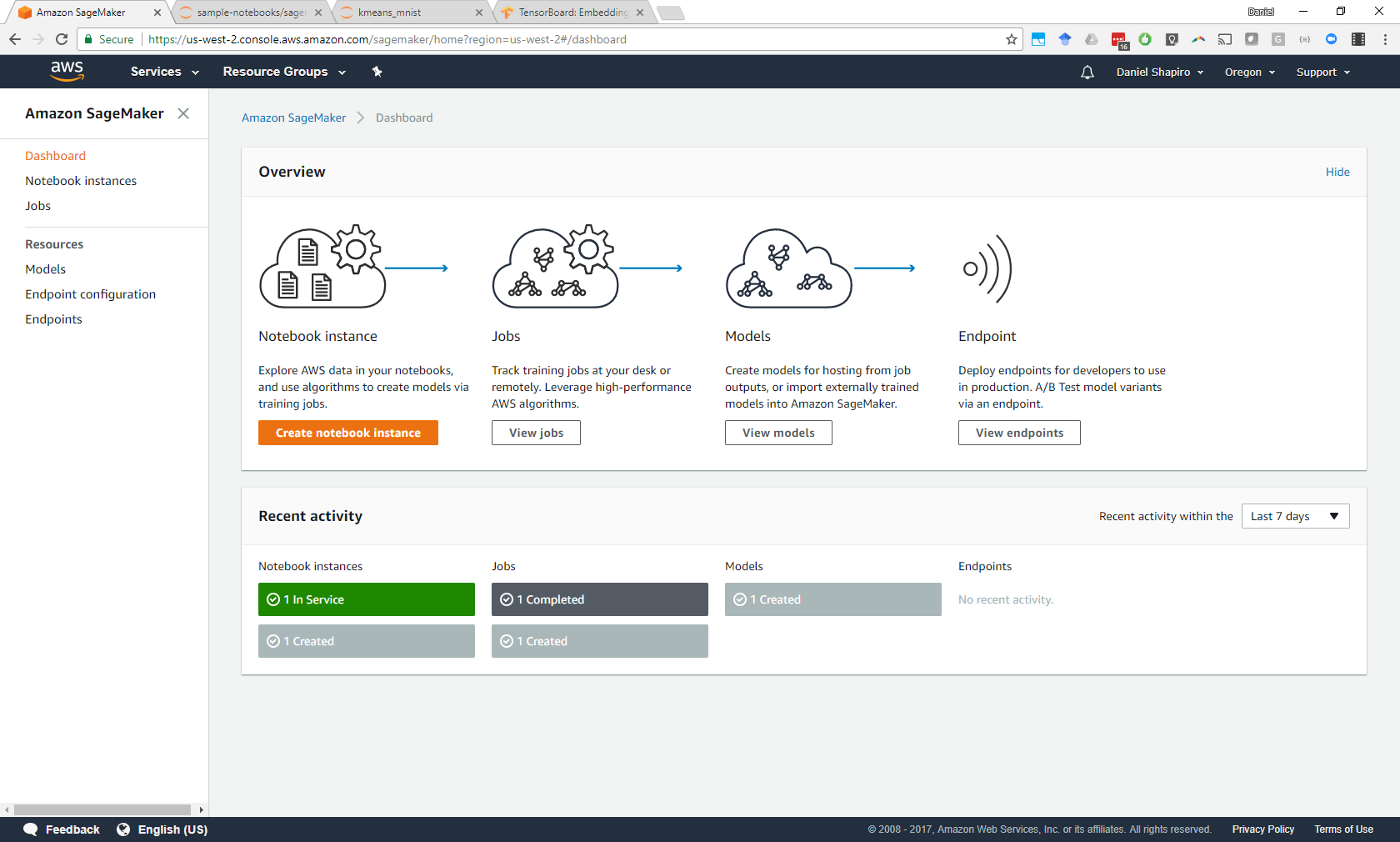Reload the SageMaker dashboard page

click(62, 39)
